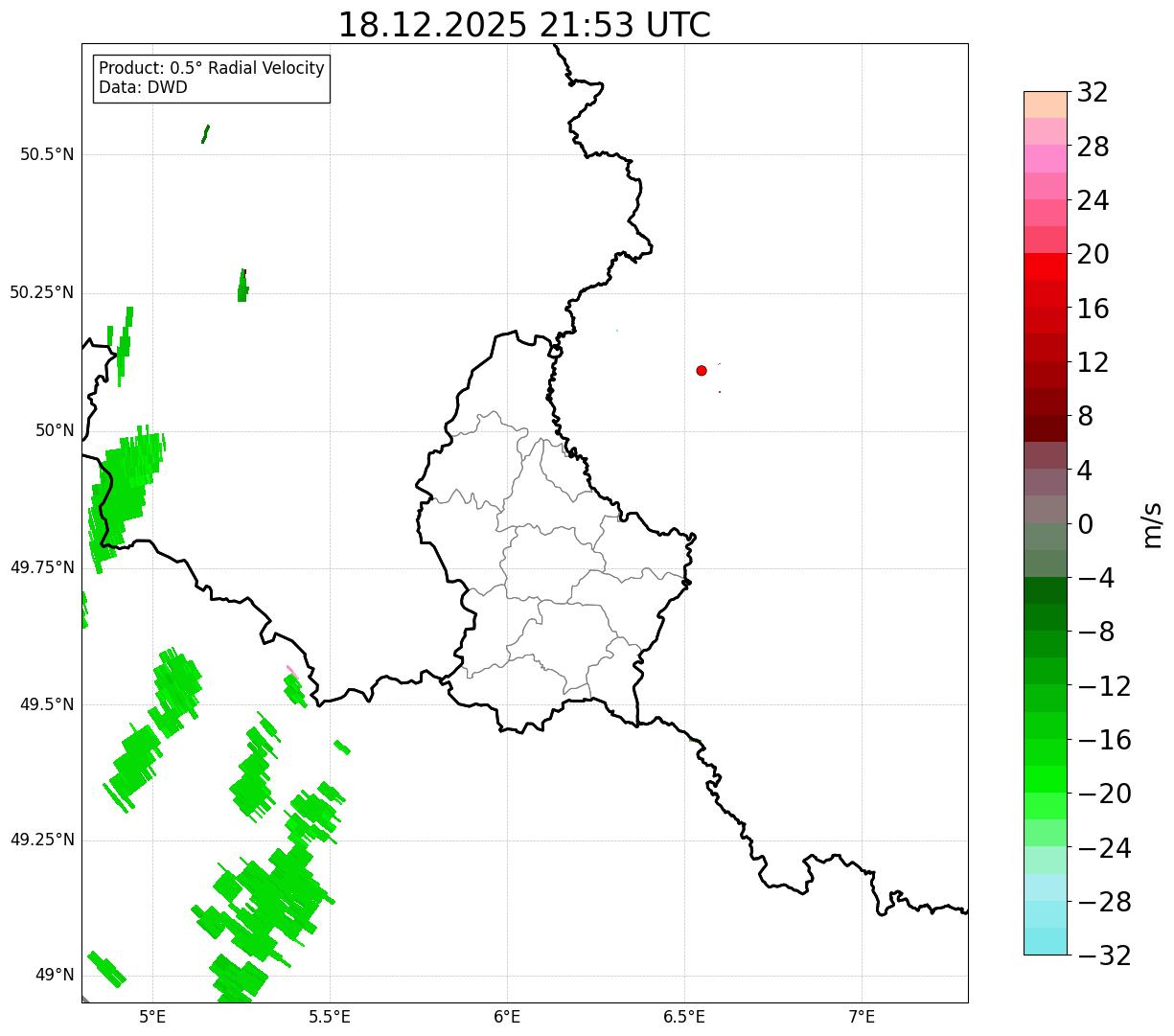Click the colorbar value 4
The width and height of the screenshot is (1174, 1036).
tap(1085, 471)
